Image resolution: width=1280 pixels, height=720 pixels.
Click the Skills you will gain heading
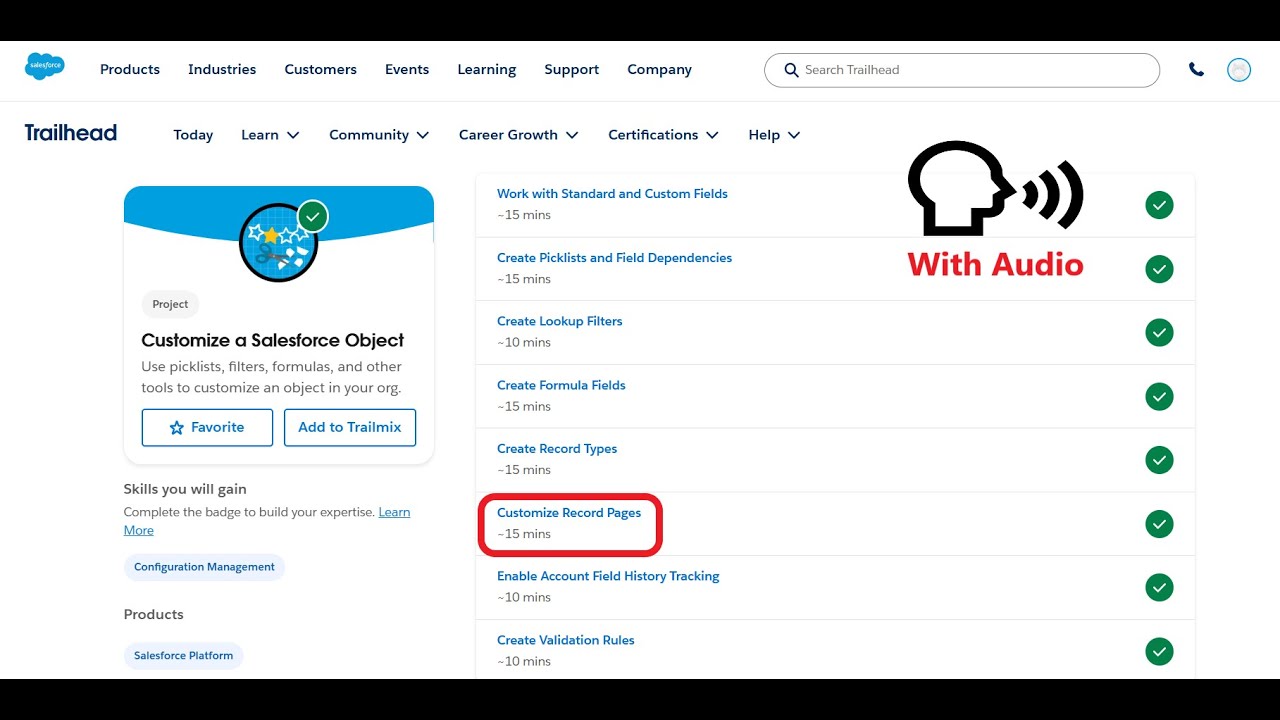[185, 489]
